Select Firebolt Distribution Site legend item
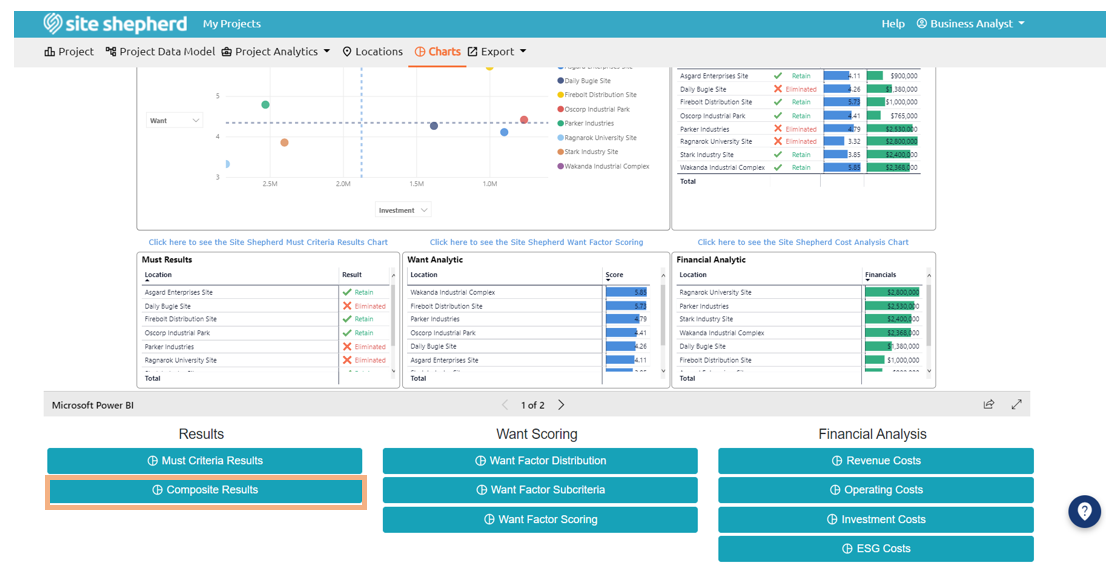Viewport: 1120px width, 588px height. (x=596, y=95)
